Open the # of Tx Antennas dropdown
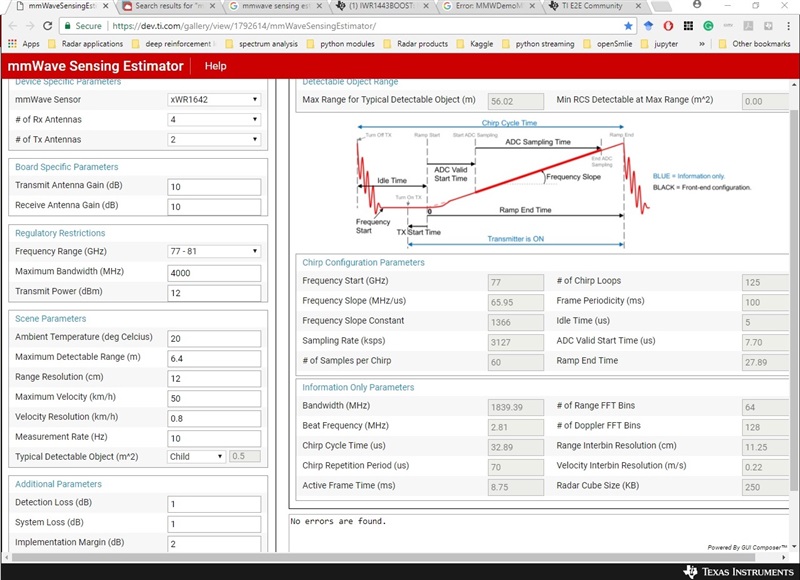 pos(214,139)
